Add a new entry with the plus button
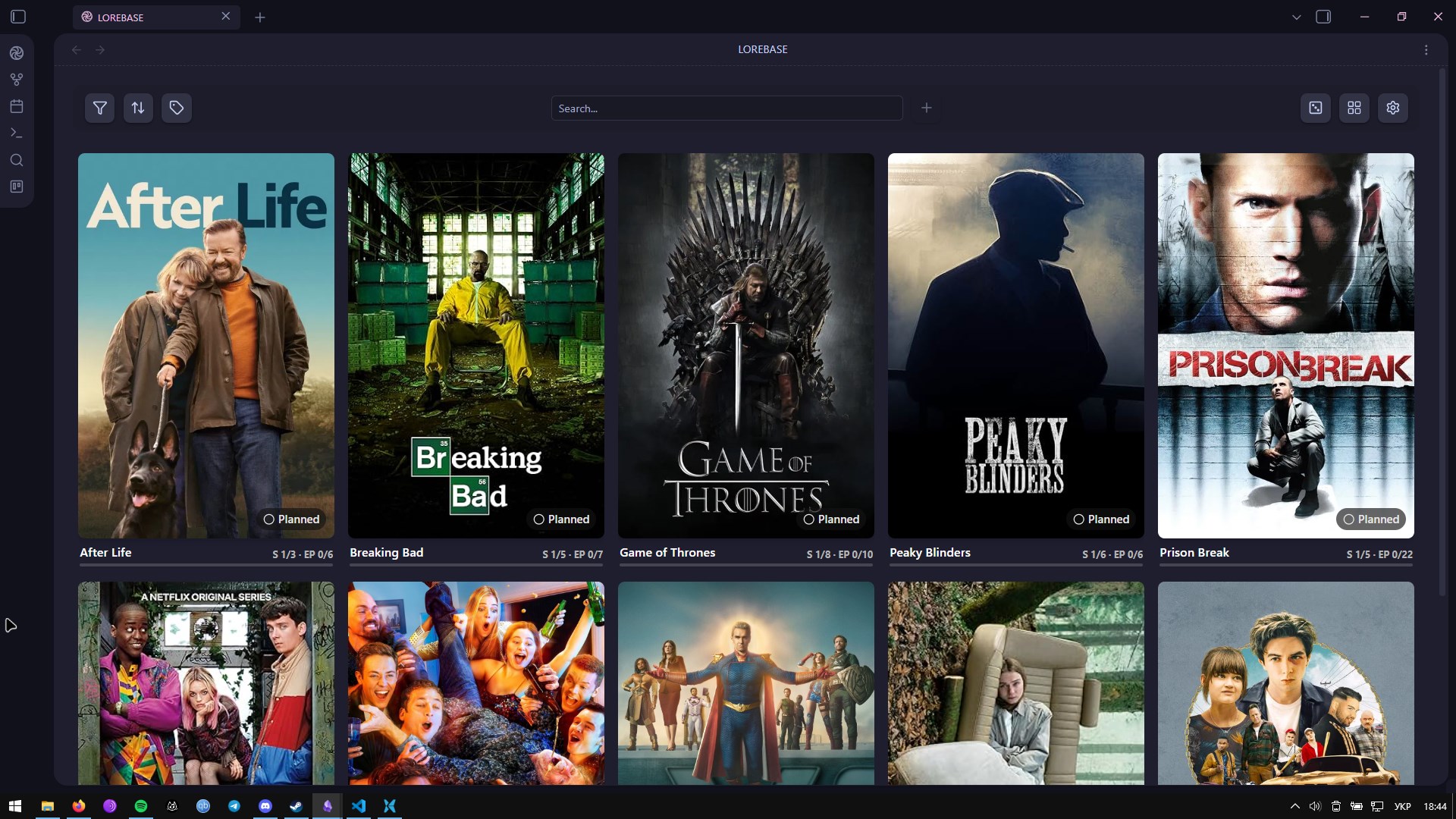The width and height of the screenshot is (1456, 819). 926,108
